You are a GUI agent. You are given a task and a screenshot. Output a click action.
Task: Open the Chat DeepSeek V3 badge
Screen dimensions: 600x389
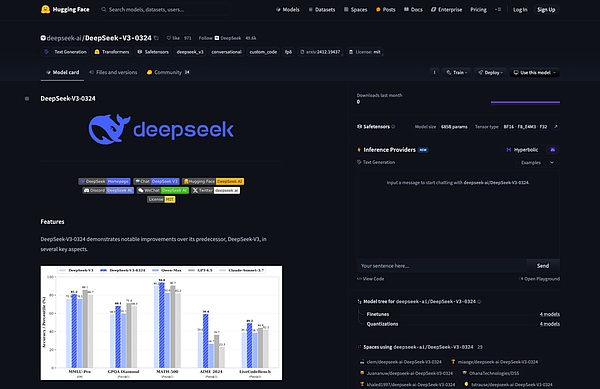[156, 181]
